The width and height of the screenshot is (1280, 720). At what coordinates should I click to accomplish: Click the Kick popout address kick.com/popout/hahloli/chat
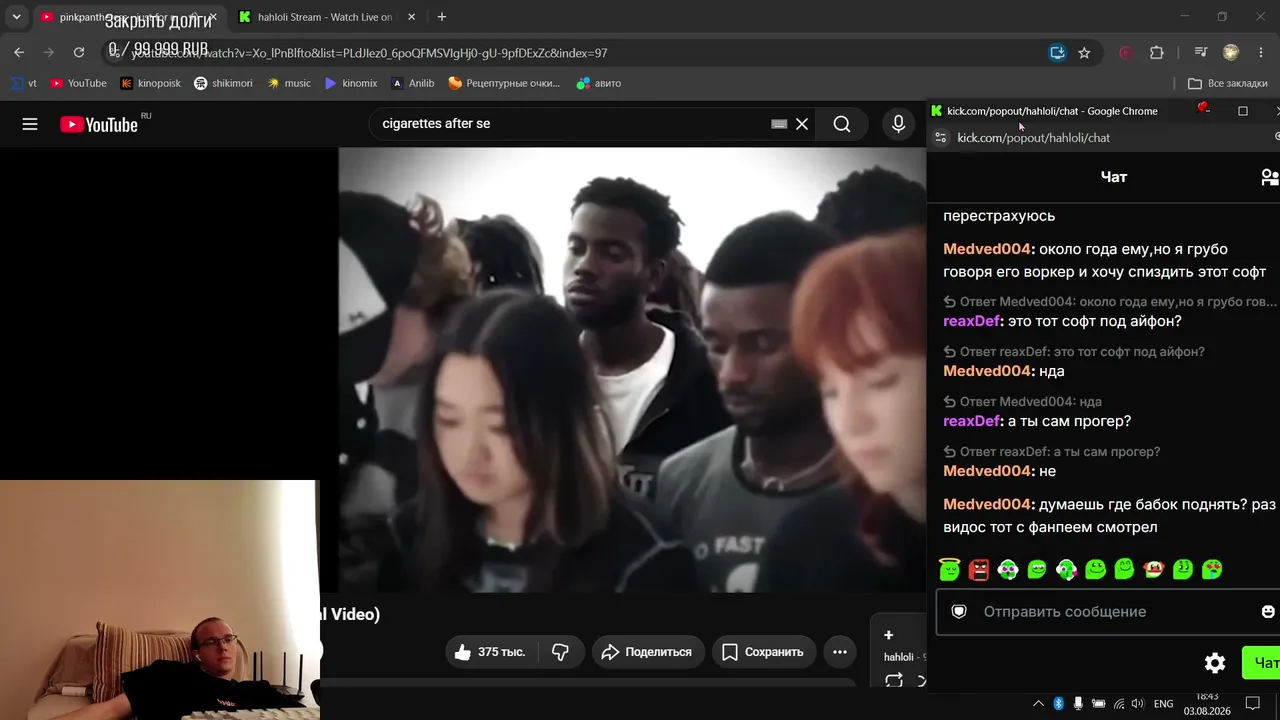click(x=1033, y=137)
